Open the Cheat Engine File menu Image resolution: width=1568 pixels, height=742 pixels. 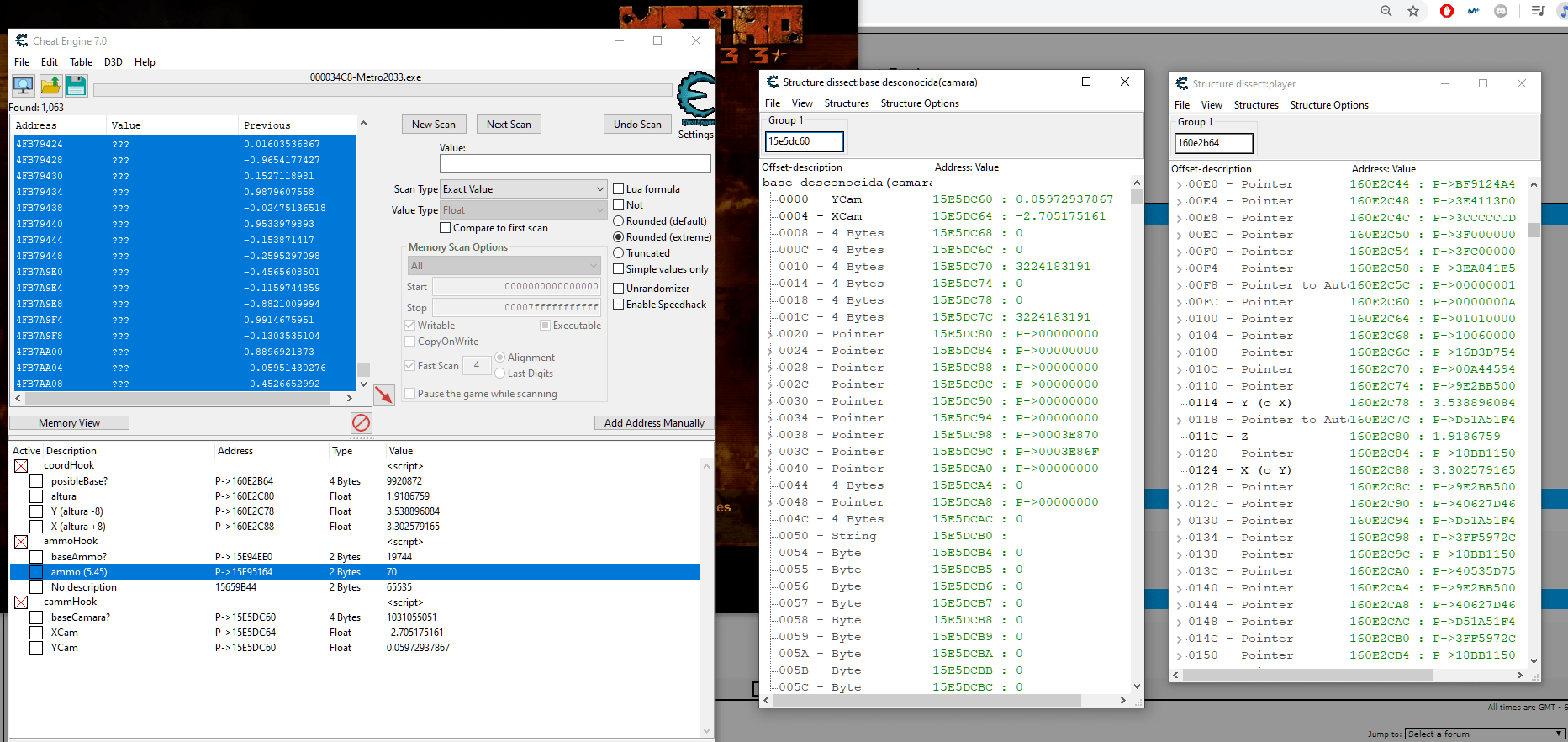pos(22,62)
